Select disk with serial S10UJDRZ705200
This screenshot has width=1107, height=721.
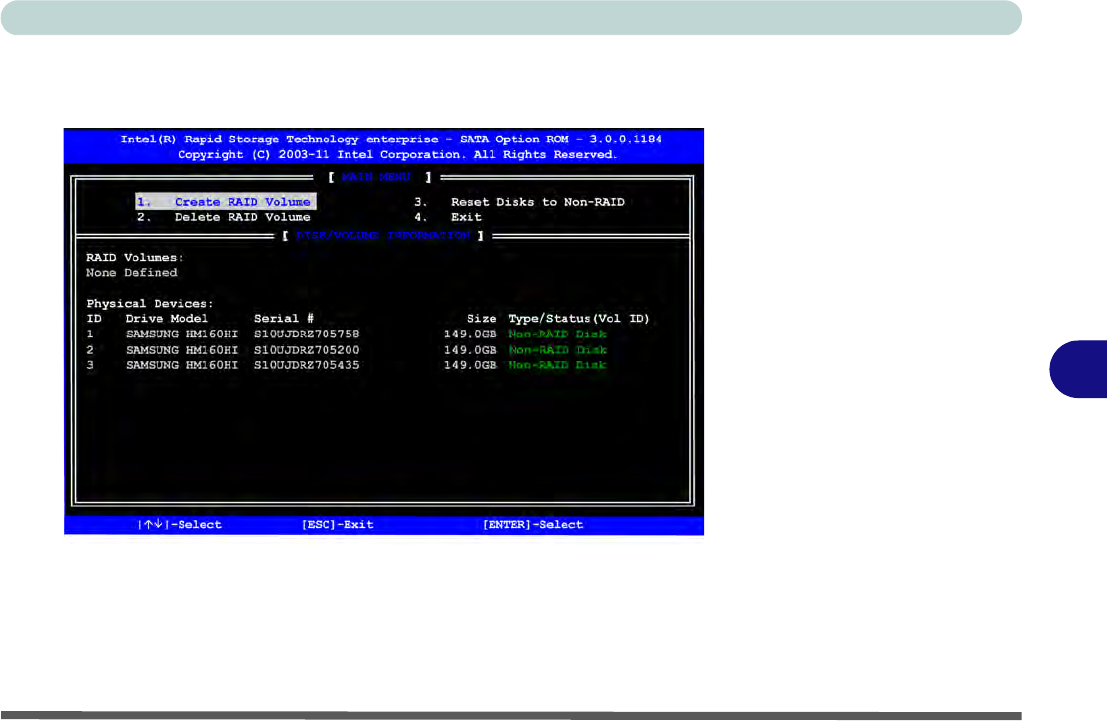tap(306, 350)
